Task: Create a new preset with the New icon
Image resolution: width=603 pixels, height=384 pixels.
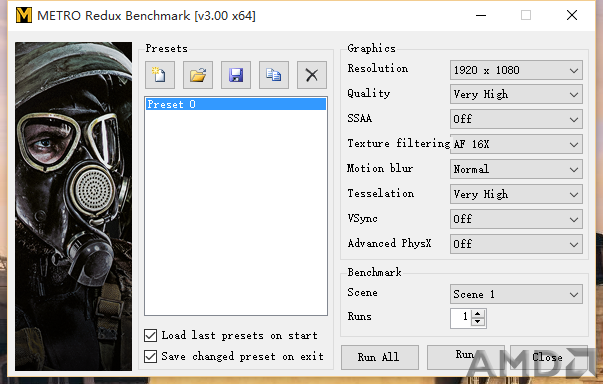Action: (160, 75)
